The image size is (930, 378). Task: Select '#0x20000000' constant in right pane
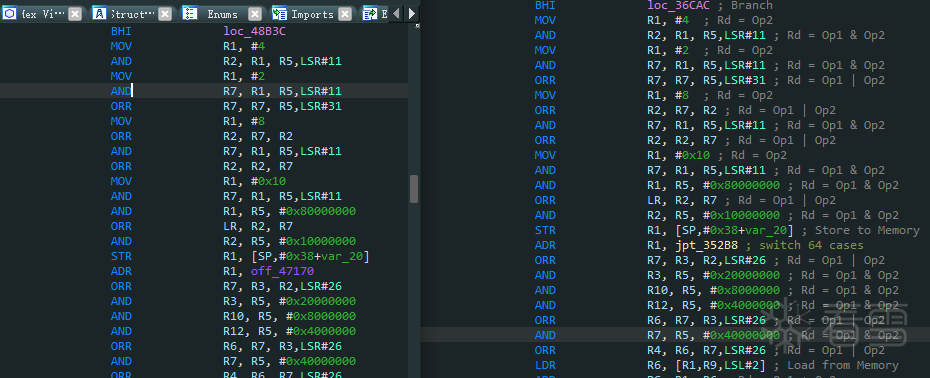click(741, 275)
